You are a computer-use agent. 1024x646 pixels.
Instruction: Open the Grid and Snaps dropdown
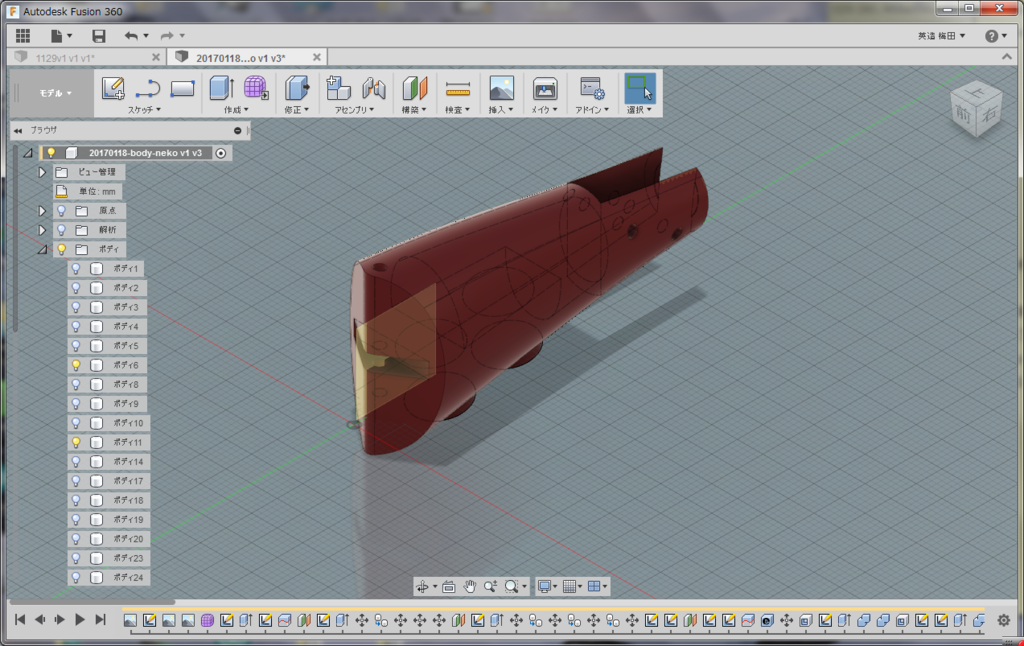(573, 587)
